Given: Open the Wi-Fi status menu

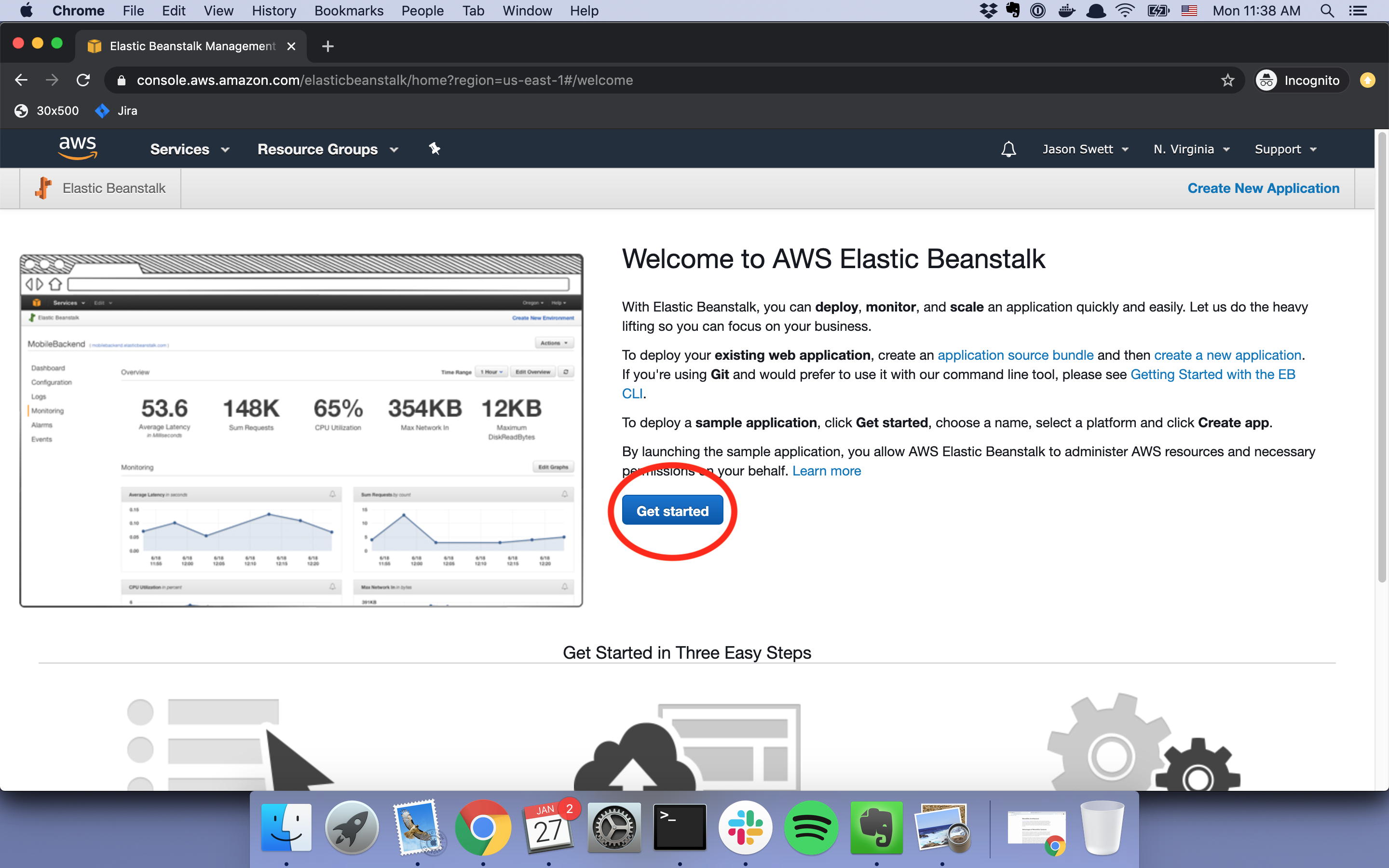Looking at the screenshot, I should click(1125, 10).
